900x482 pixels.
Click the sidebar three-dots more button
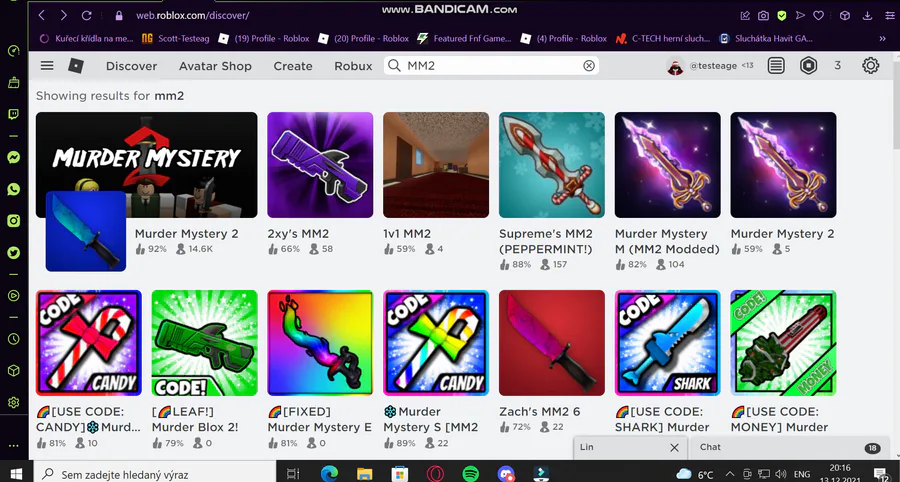tap(14, 445)
